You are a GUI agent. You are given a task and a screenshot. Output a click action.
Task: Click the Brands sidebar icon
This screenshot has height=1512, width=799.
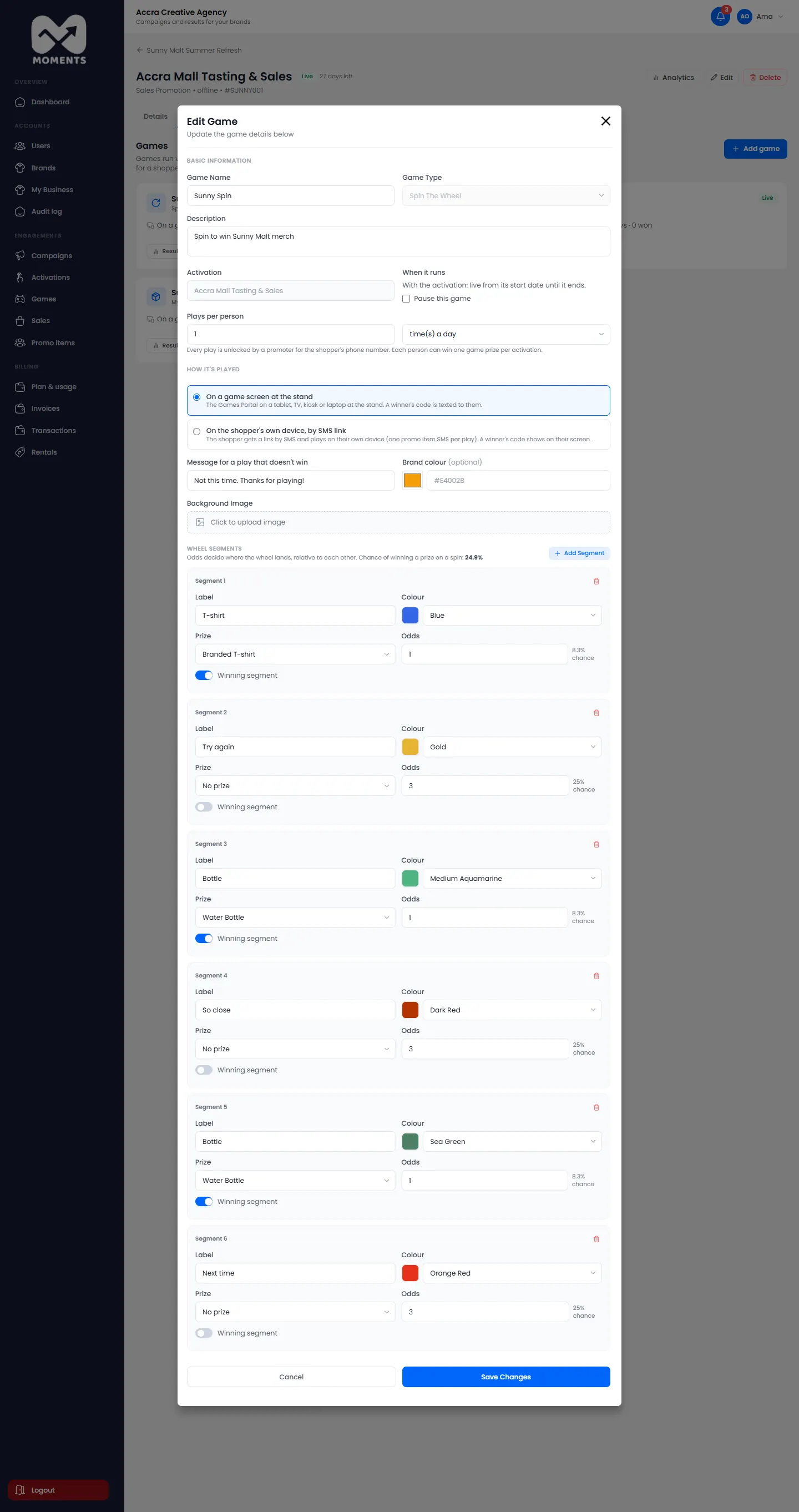pyautogui.click(x=20, y=168)
